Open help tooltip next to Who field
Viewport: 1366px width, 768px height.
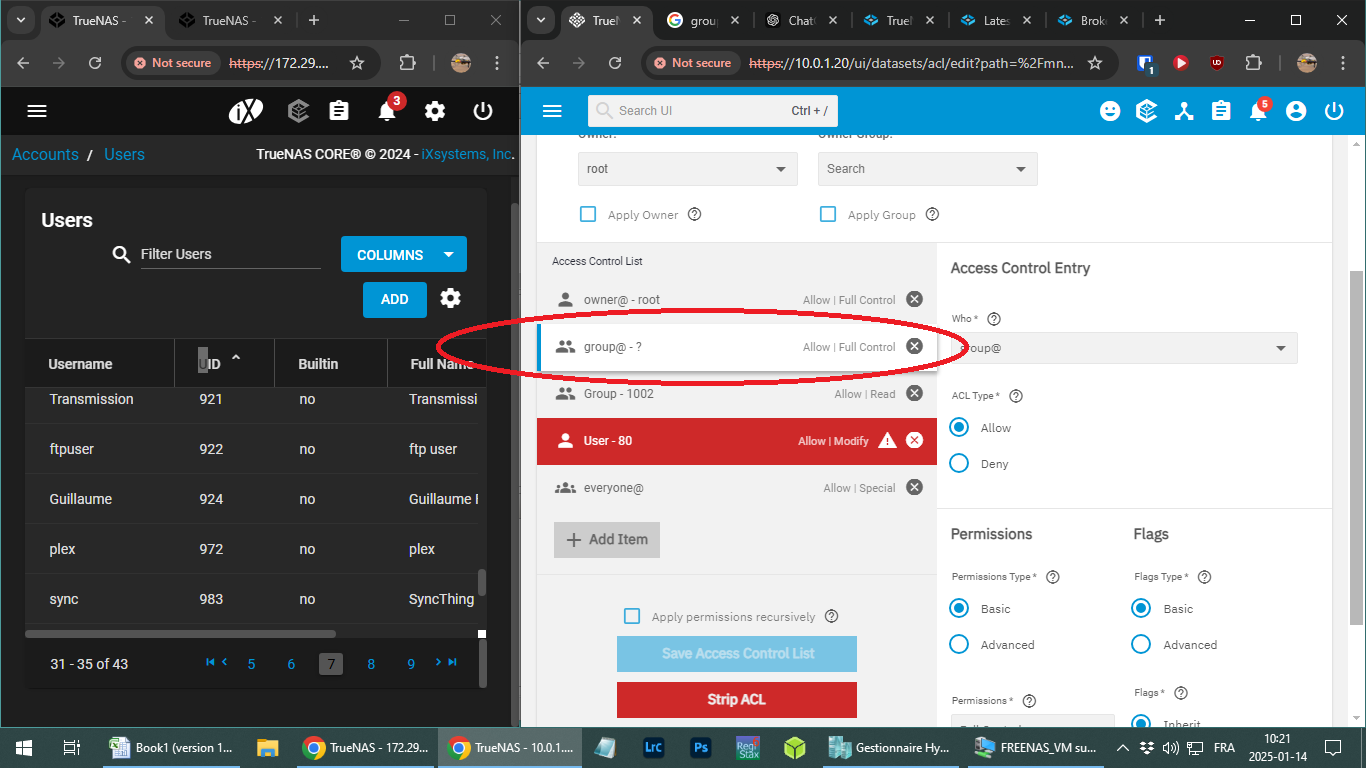click(x=994, y=319)
